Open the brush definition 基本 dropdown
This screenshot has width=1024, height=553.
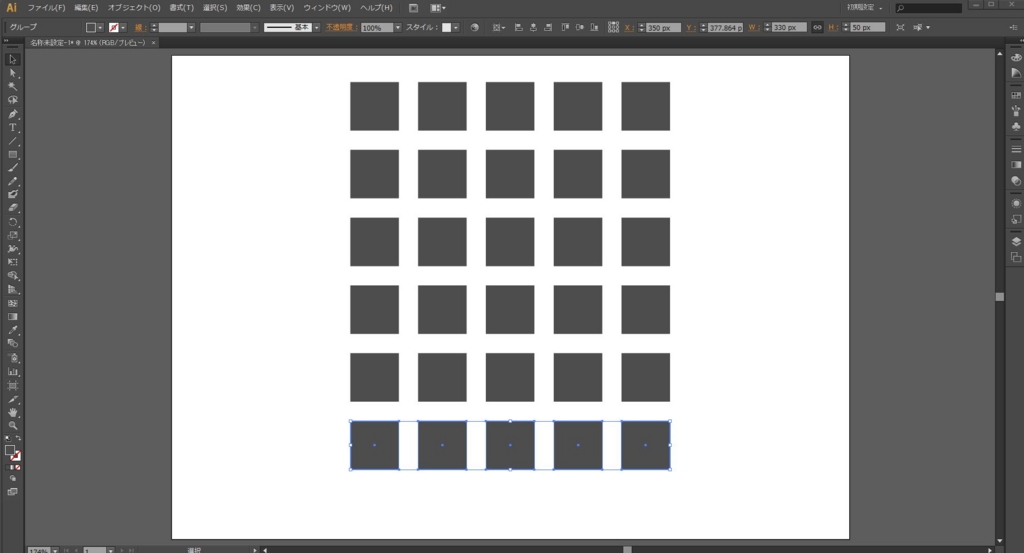[x=317, y=27]
